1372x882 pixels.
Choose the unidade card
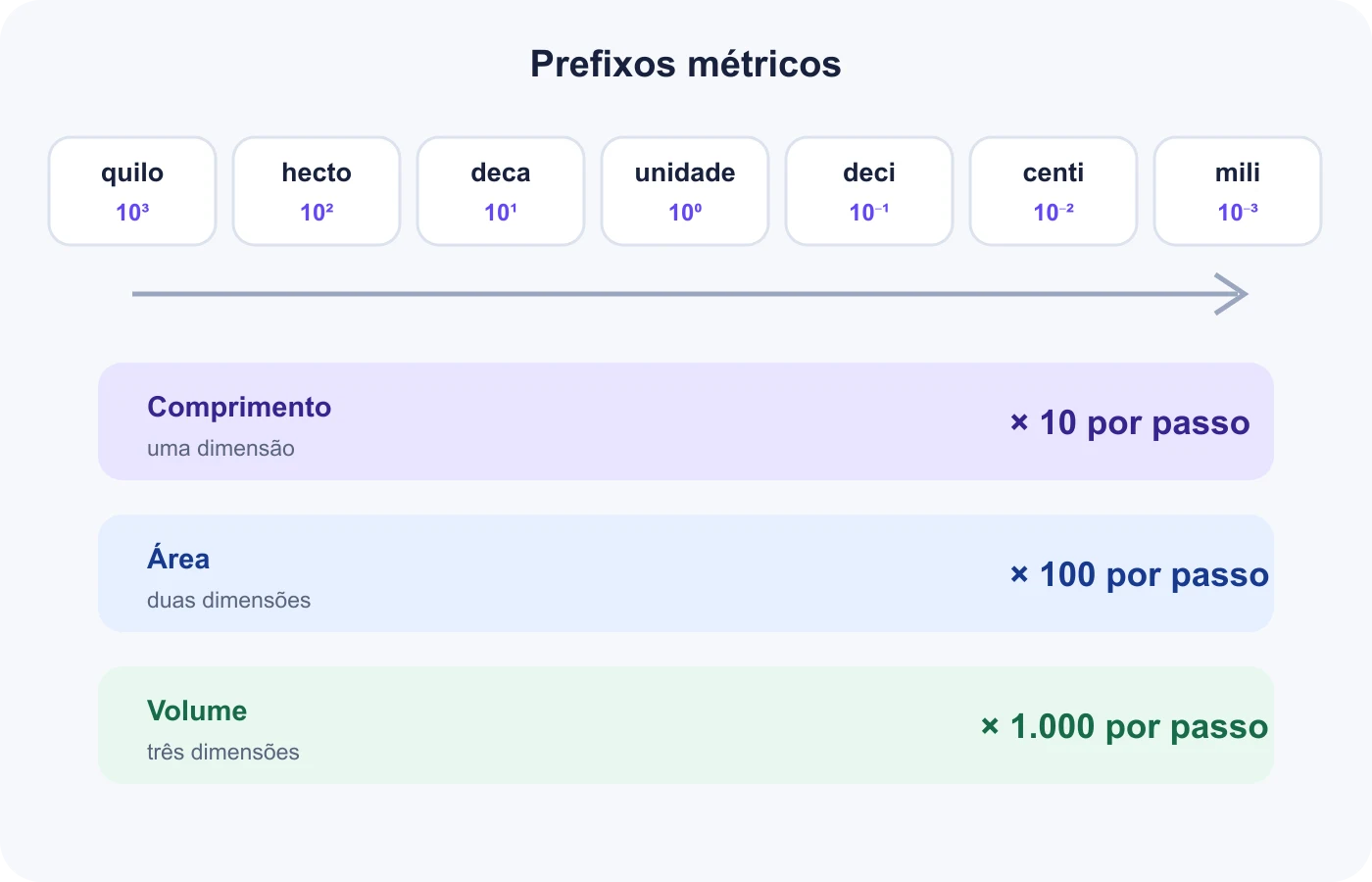[685, 191]
